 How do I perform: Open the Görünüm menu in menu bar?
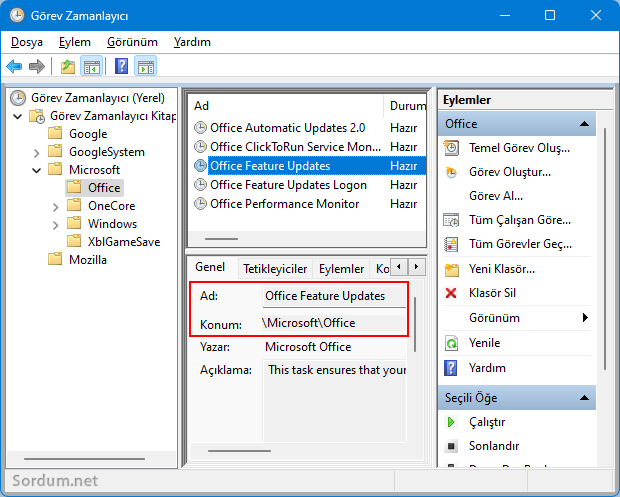click(132, 42)
